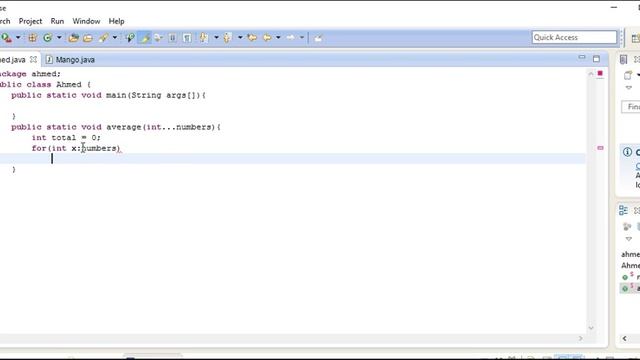Image resolution: width=640 pixels, height=360 pixels.
Task: Click in the Quick Access field
Action: point(574,37)
